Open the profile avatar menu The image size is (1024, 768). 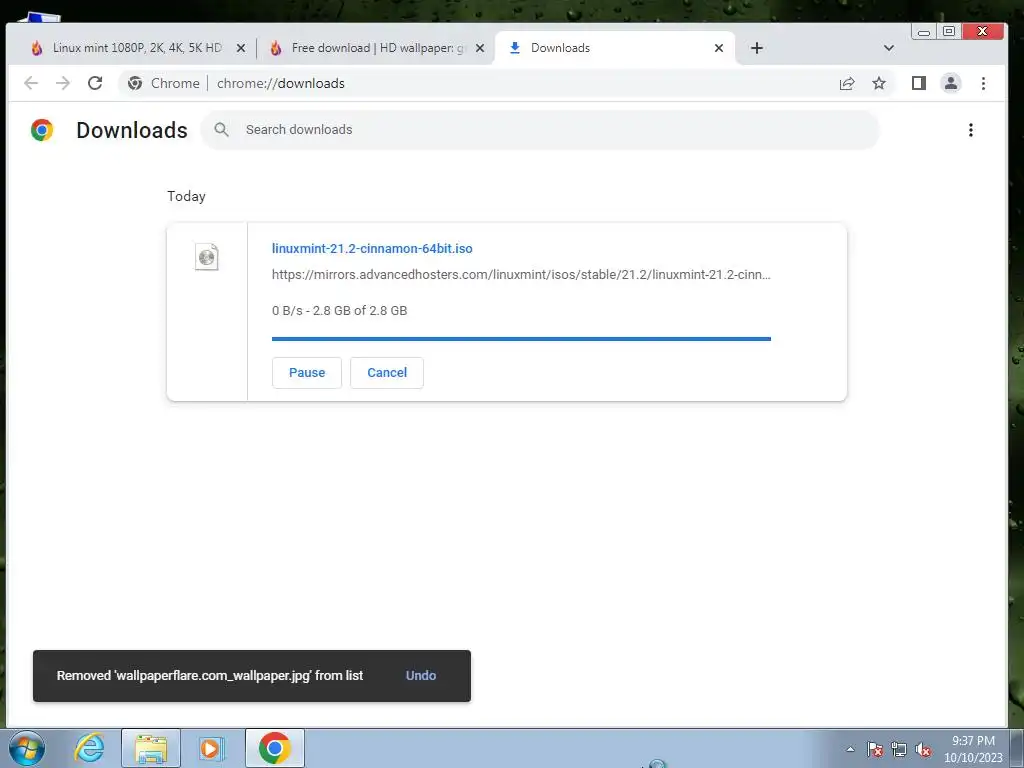point(951,83)
